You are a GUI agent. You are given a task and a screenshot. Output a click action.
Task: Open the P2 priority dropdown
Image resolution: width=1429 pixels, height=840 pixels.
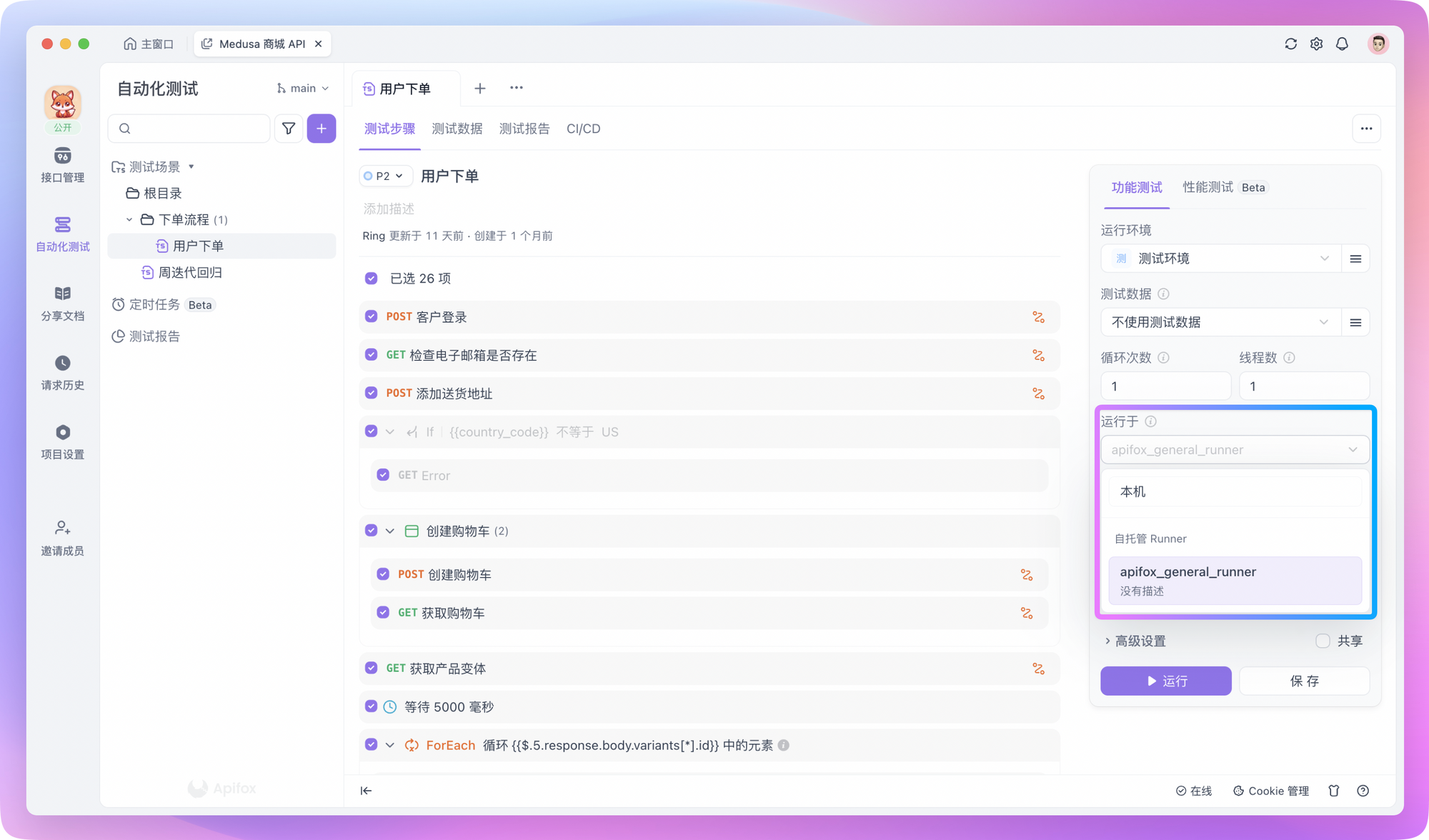click(385, 176)
